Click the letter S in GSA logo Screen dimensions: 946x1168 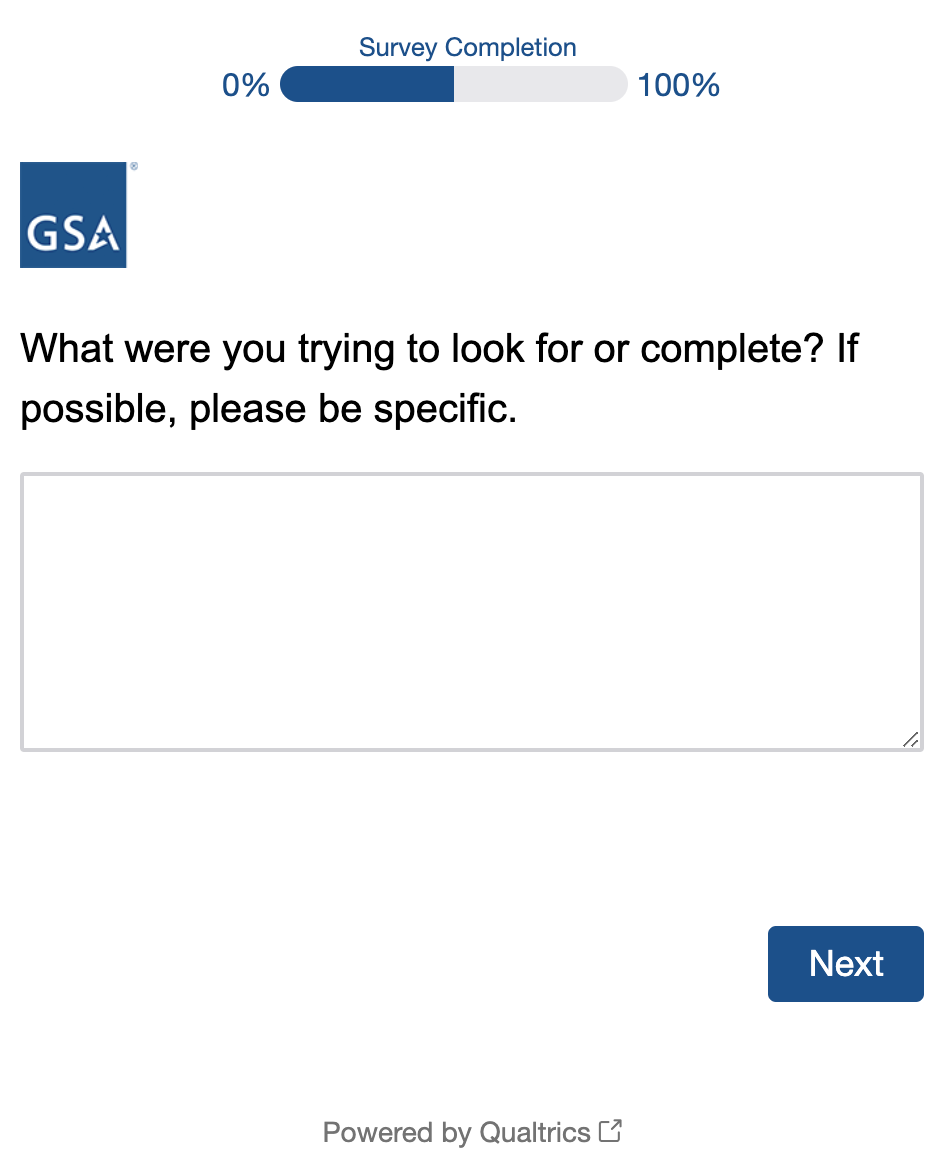pos(71,234)
